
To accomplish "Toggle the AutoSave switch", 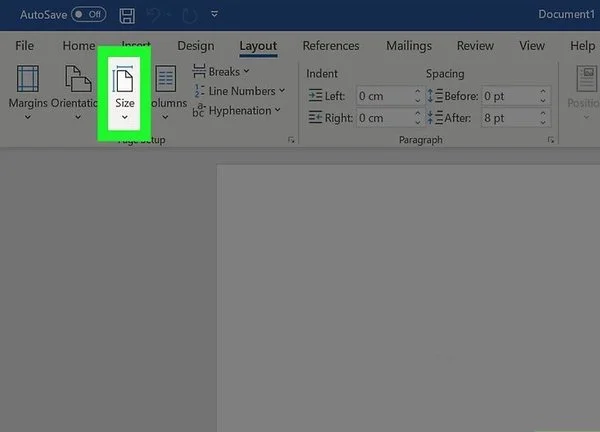I will (89, 15).
